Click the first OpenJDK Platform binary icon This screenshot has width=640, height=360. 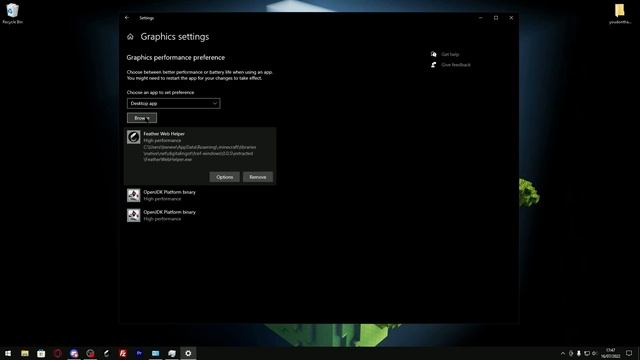click(x=133, y=195)
